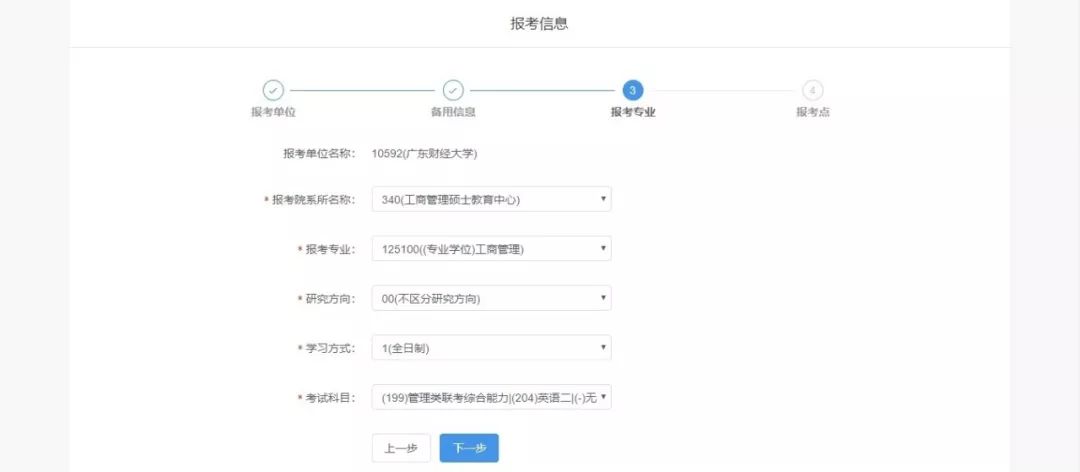
Task: Click step 2 checkmark circle above 备用信息
Action: (x=453, y=90)
